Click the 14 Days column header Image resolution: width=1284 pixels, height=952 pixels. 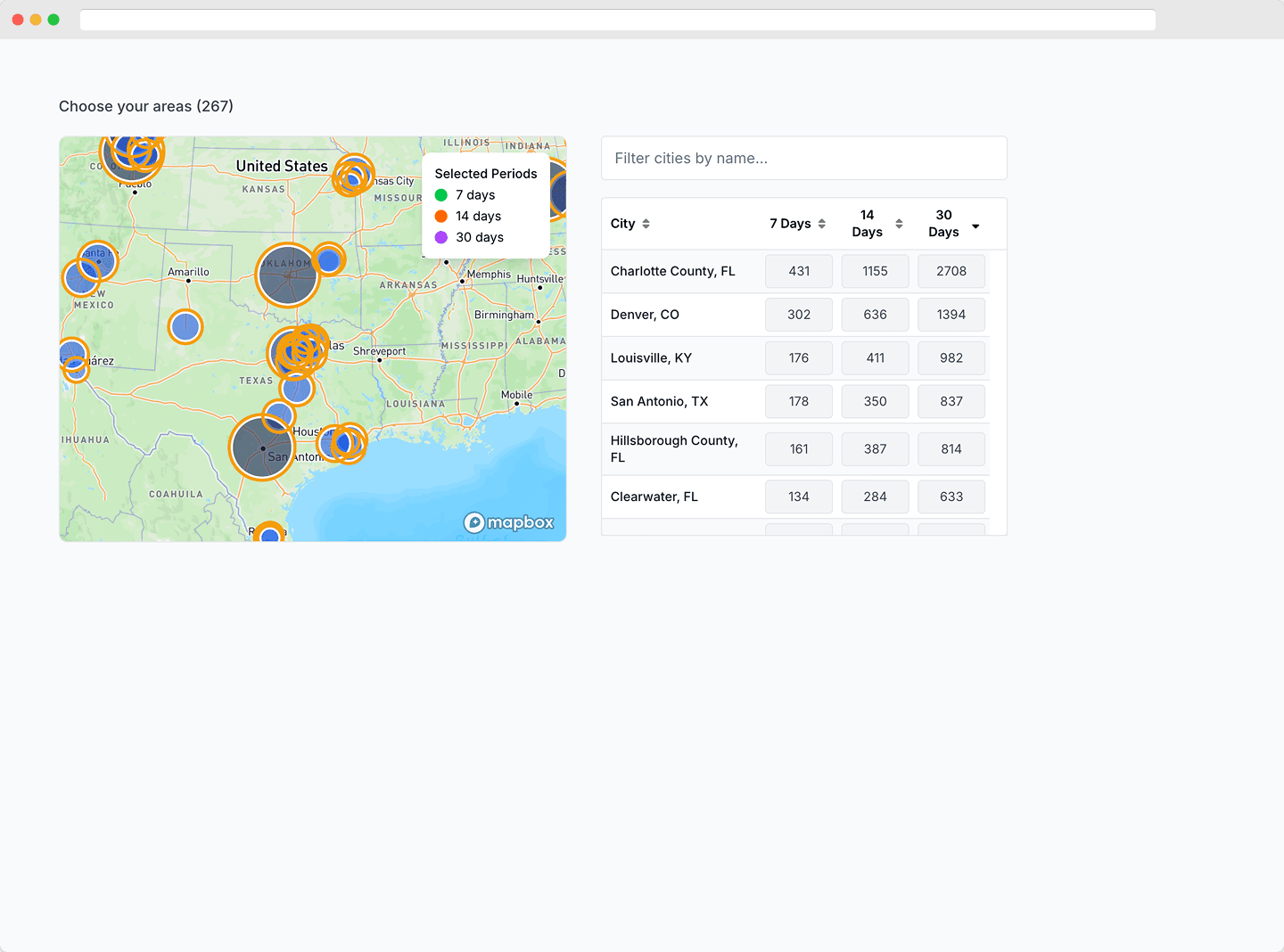tap(867, 224)
